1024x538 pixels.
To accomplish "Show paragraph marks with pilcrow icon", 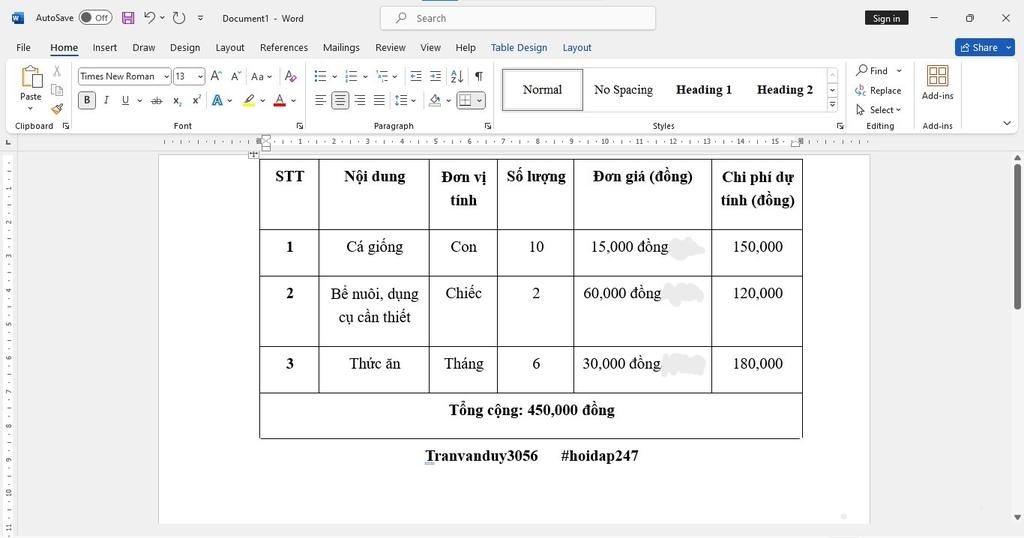I will [x=479, y=76].
